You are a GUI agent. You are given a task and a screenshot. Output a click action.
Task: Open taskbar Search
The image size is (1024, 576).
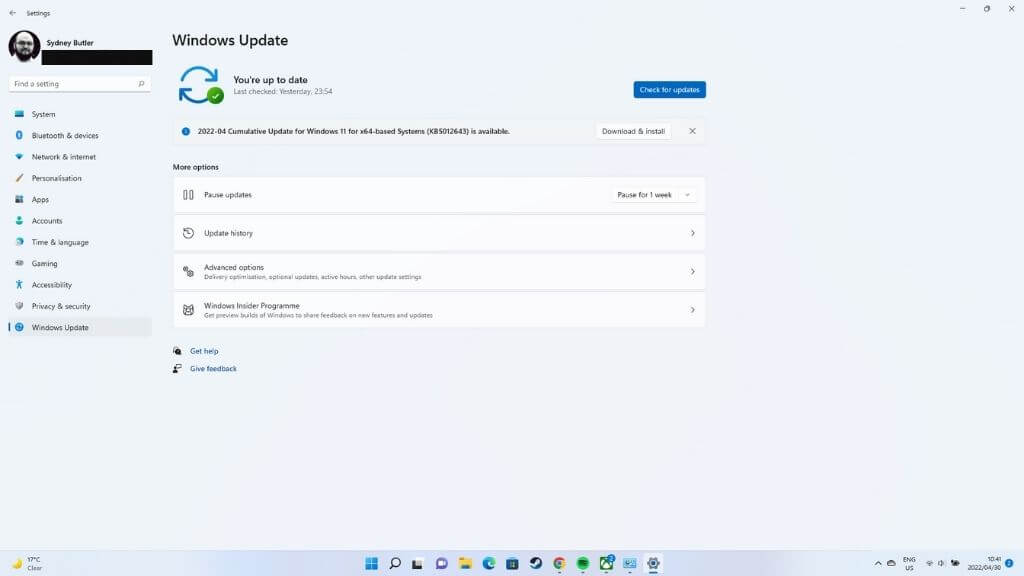point(395,563)
